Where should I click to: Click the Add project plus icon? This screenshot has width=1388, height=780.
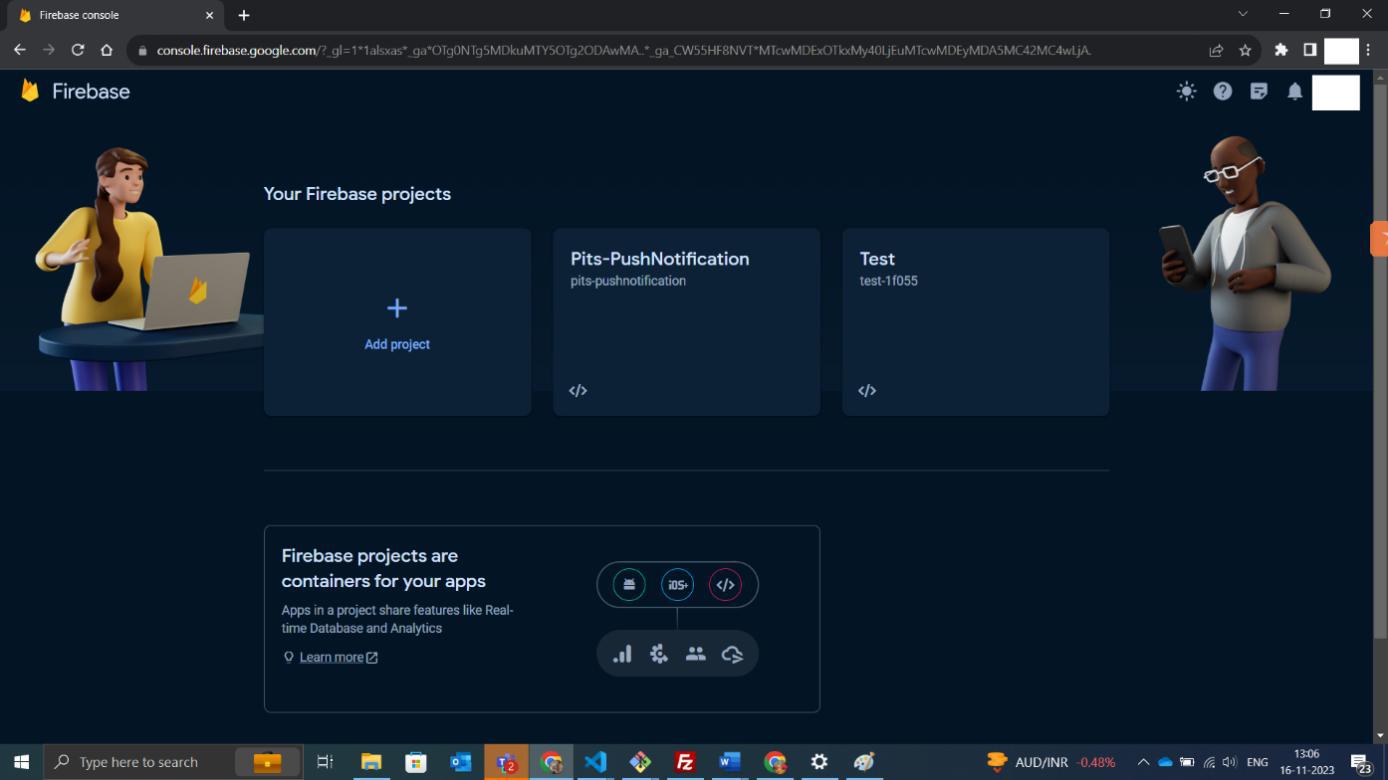[x=397, y=308]
